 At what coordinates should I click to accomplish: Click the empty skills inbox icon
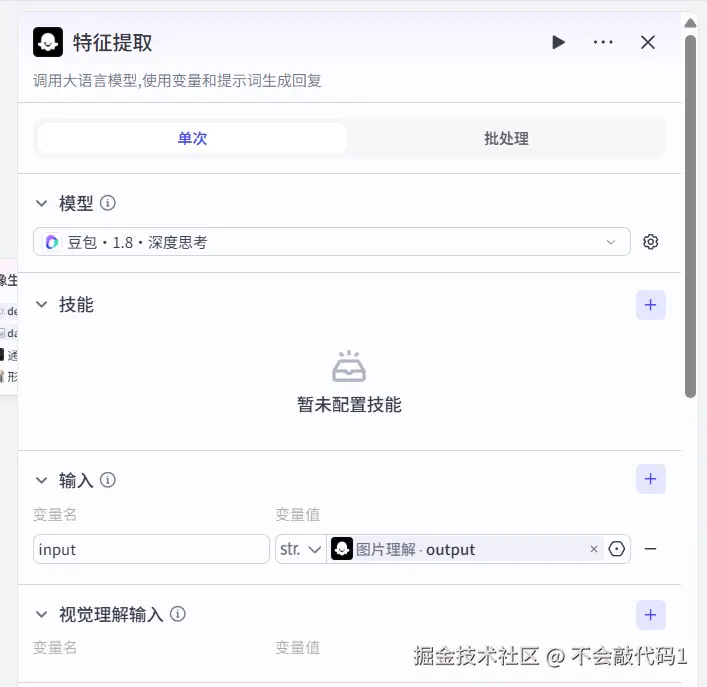click(349, 366)
